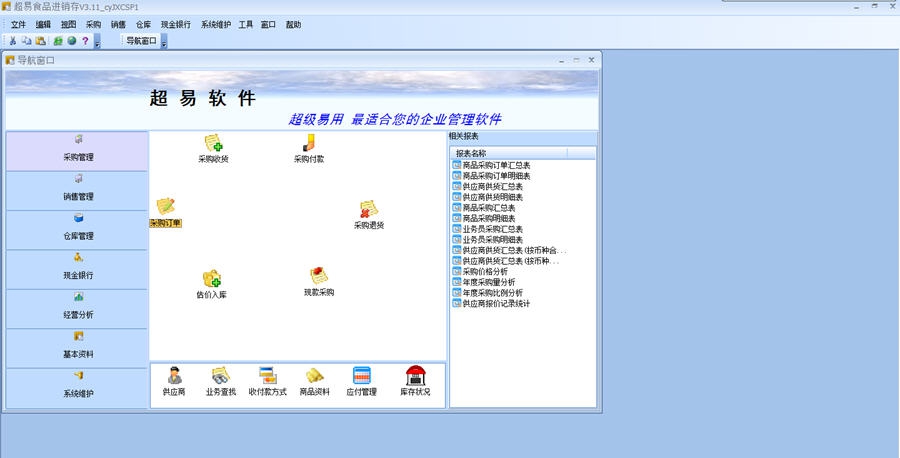Select 仓库管理 in the left sidebar
Image resolution: width=900 pixels, height=458 pixels.
coord(77,229)
